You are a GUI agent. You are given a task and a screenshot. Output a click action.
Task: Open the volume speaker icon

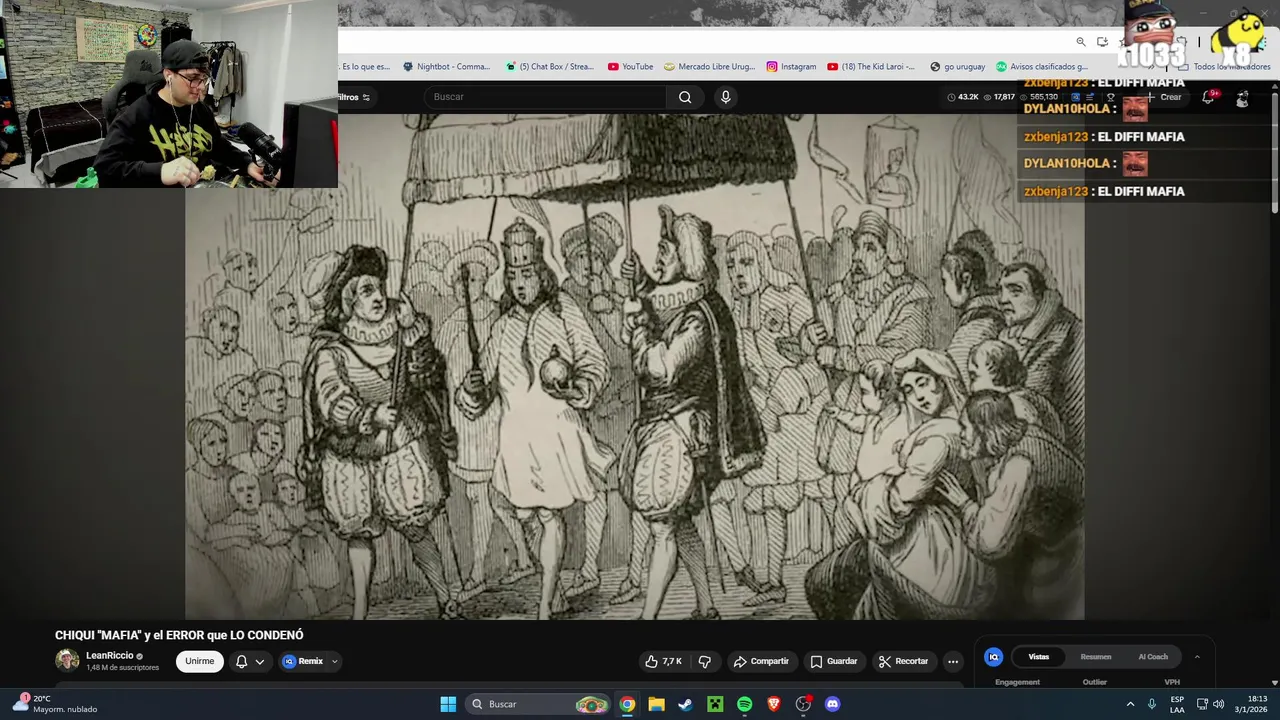pos(1218,704)
